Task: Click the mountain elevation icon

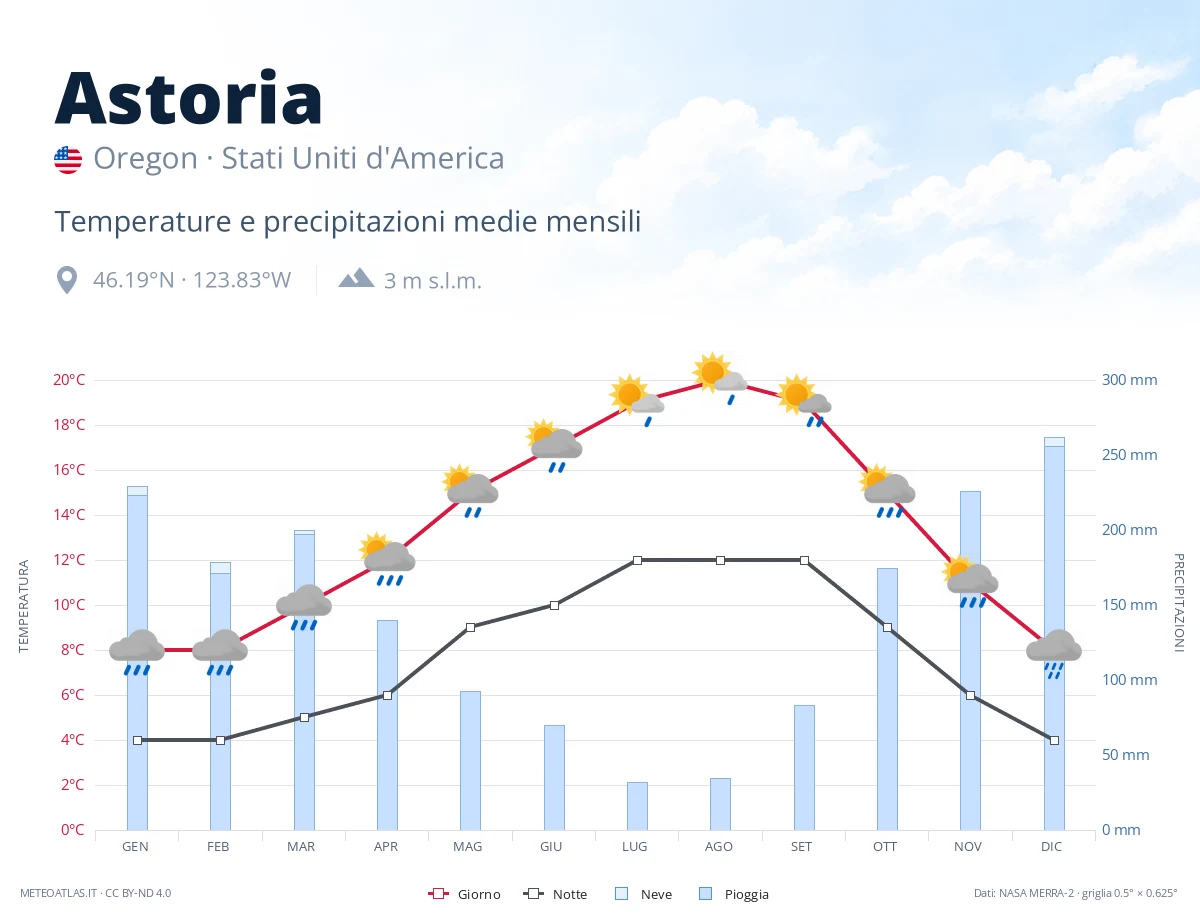Action: pos(356,279)
